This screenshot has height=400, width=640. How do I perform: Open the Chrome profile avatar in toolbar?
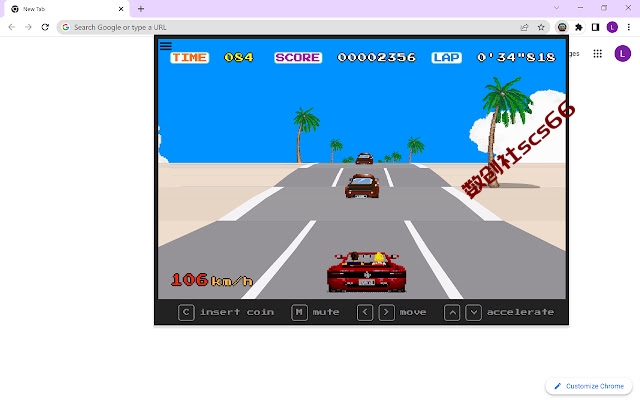coord(612,27)
